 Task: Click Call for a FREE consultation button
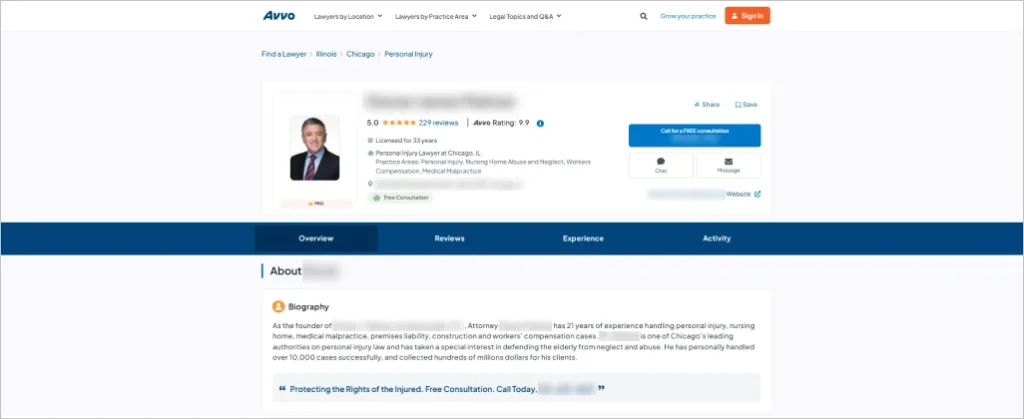695,135
